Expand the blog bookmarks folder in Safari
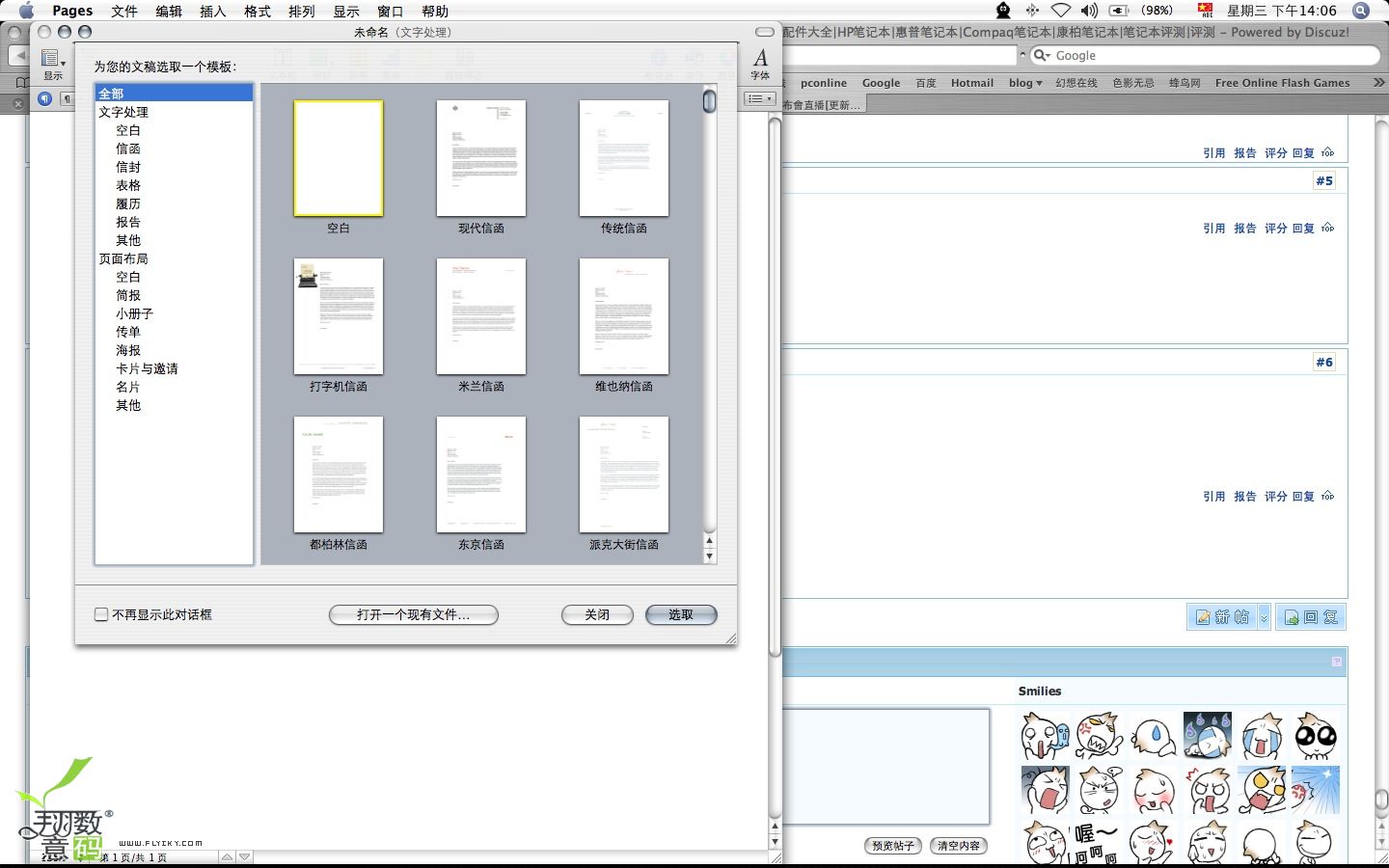 [x=1025, y=83]
